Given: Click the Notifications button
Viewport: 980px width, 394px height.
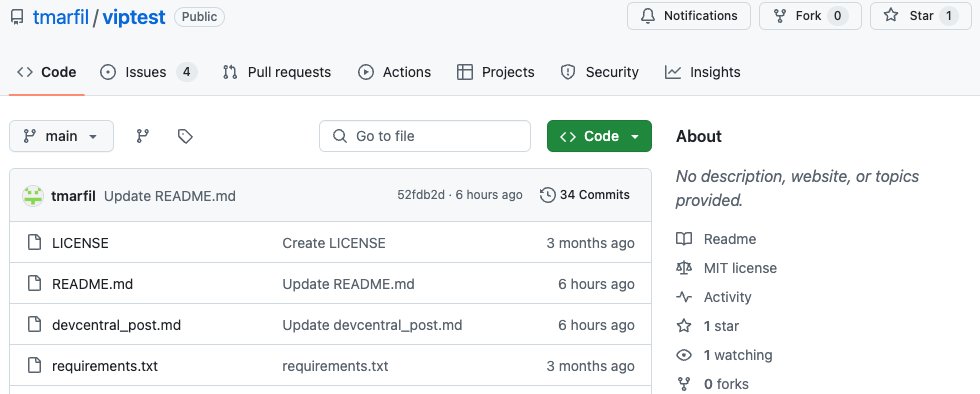Looking at the screenshot, I should 689,16.
